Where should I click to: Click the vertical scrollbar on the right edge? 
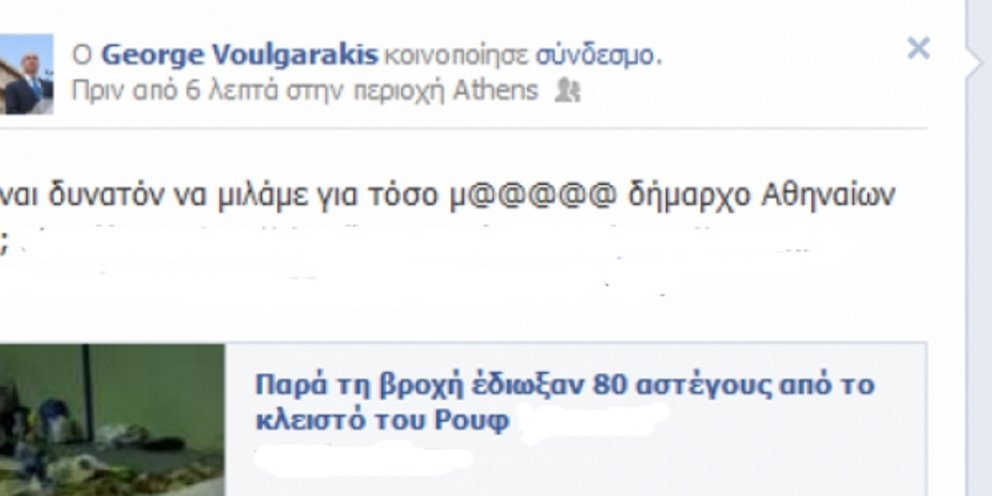point(979,248)
